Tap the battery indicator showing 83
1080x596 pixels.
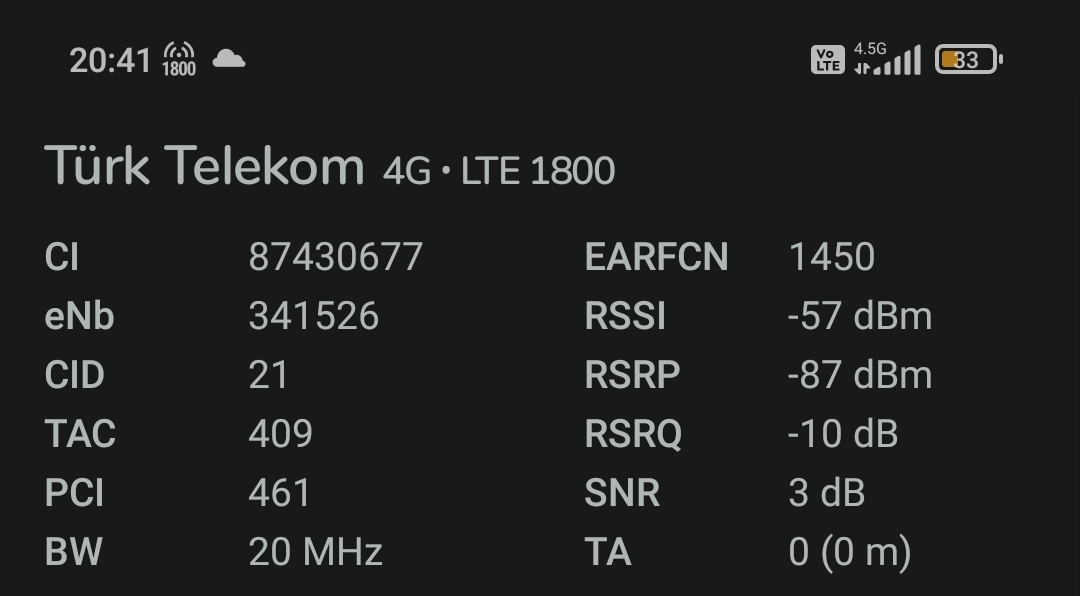click(968, 60)
